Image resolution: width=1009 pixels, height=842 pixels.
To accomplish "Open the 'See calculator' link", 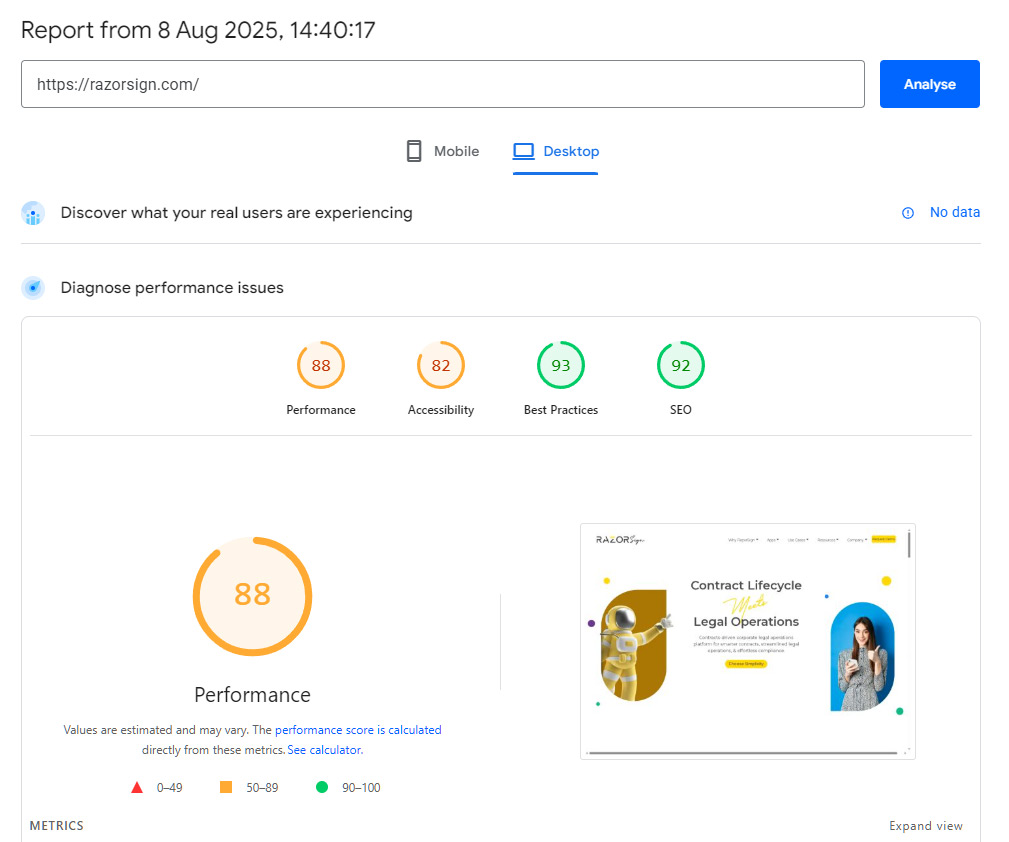I will click(x=325, y=750).
